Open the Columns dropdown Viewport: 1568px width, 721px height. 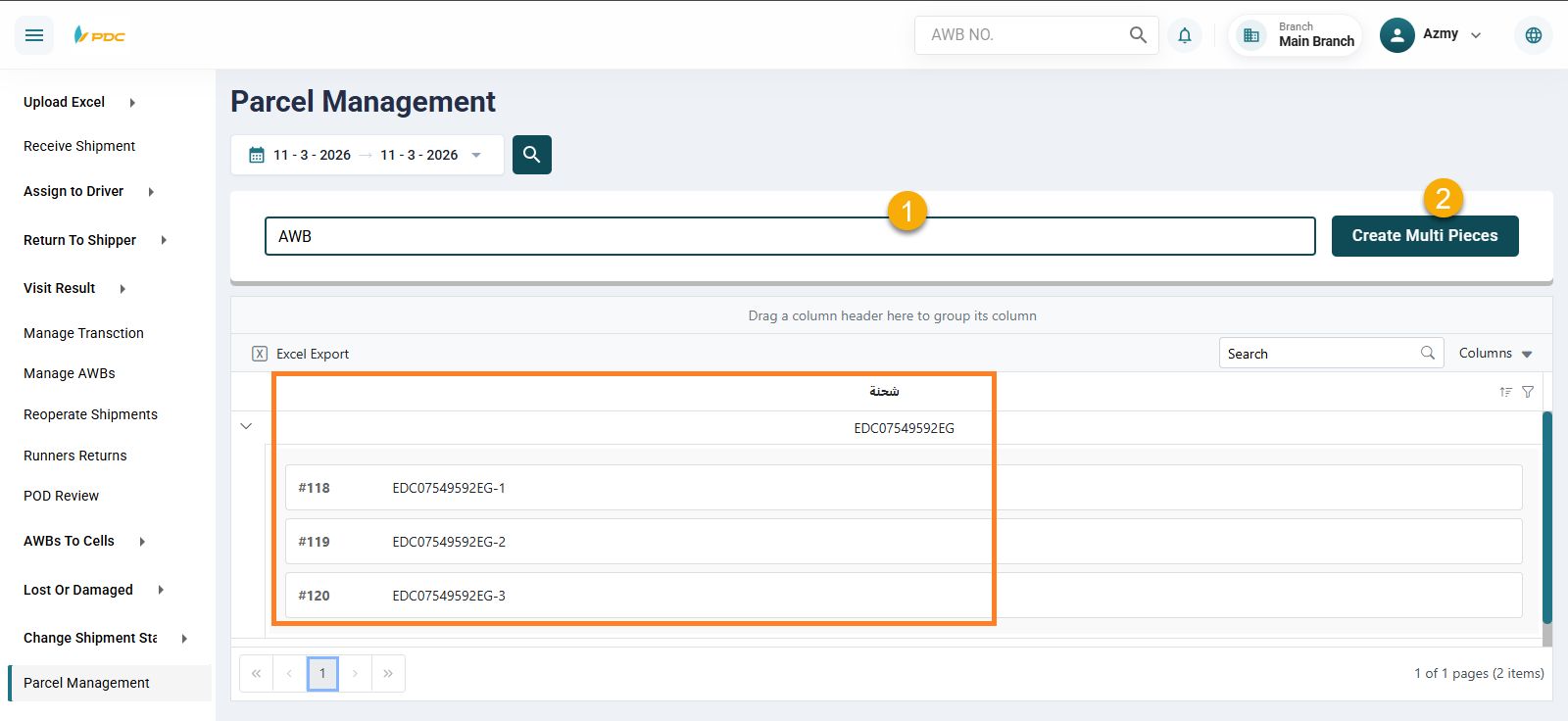(1494, 354)
